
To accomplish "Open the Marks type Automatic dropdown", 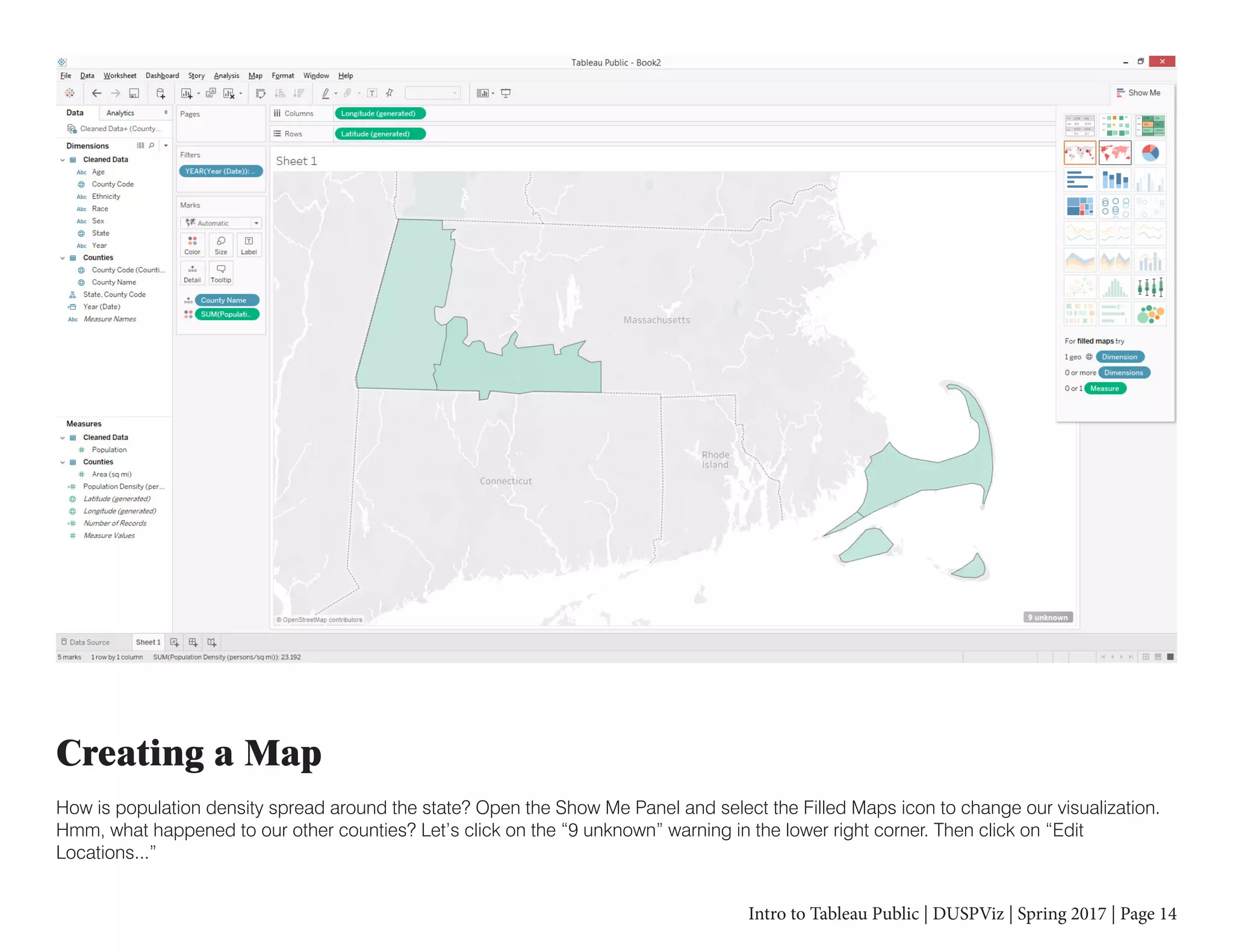I will click(x=221, y=223).
